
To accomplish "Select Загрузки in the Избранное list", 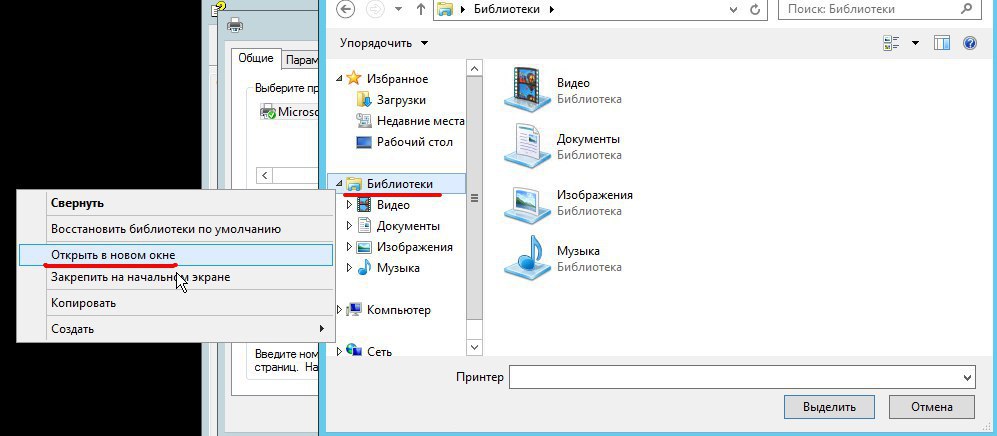I will 401,100.
